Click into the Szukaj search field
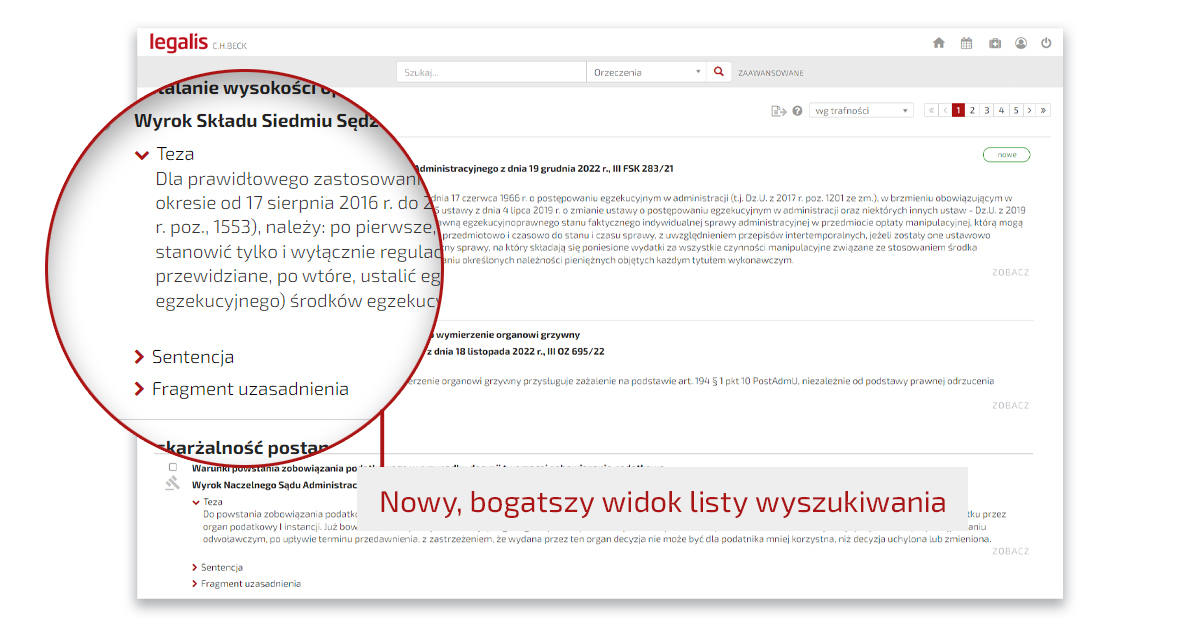This screenshot has height=627, width=1200. 490,72
